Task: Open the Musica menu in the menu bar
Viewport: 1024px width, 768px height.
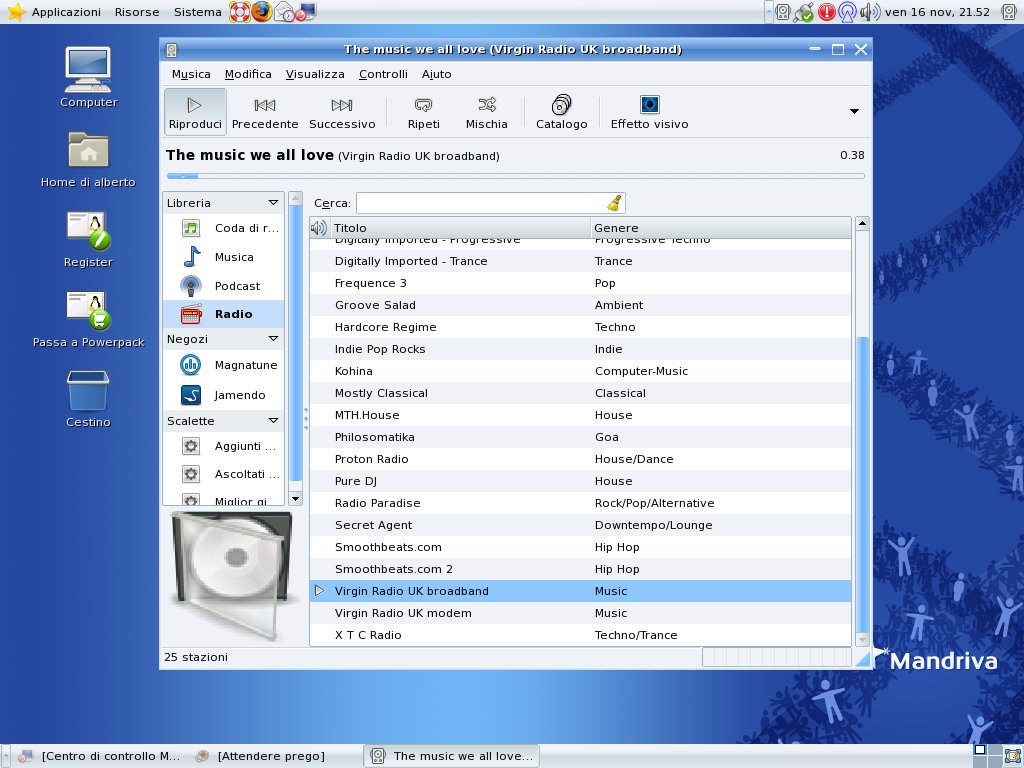Action: click(191, 74)
